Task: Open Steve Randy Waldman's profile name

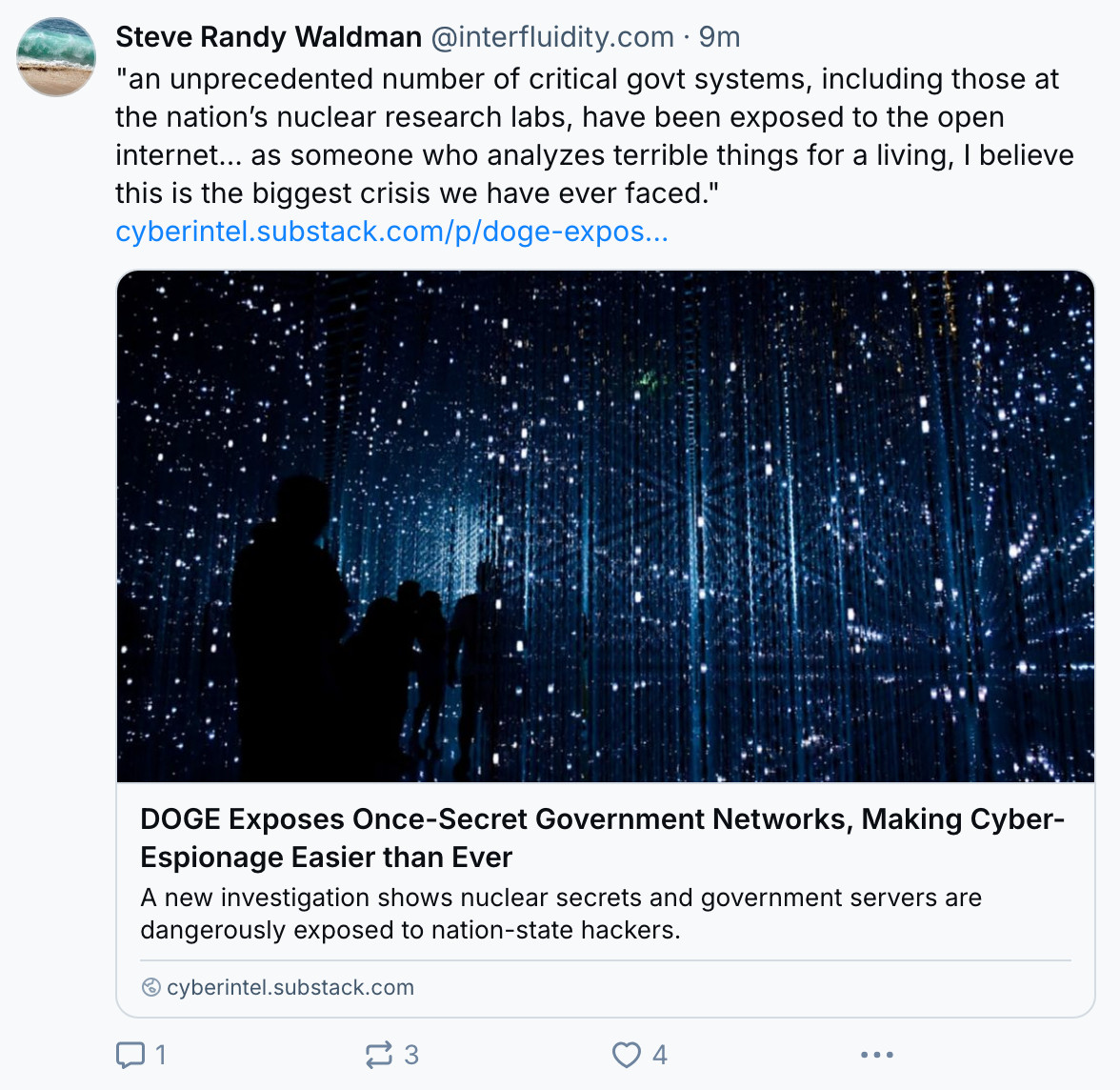Action: (x=269, y=37)
